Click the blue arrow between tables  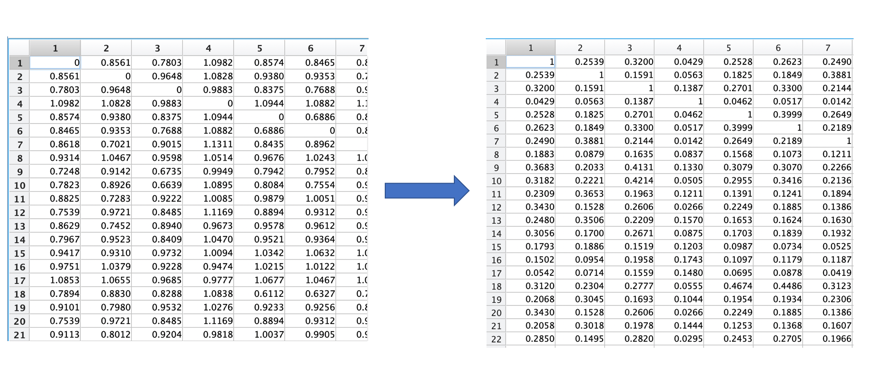(x=427, y=191)
